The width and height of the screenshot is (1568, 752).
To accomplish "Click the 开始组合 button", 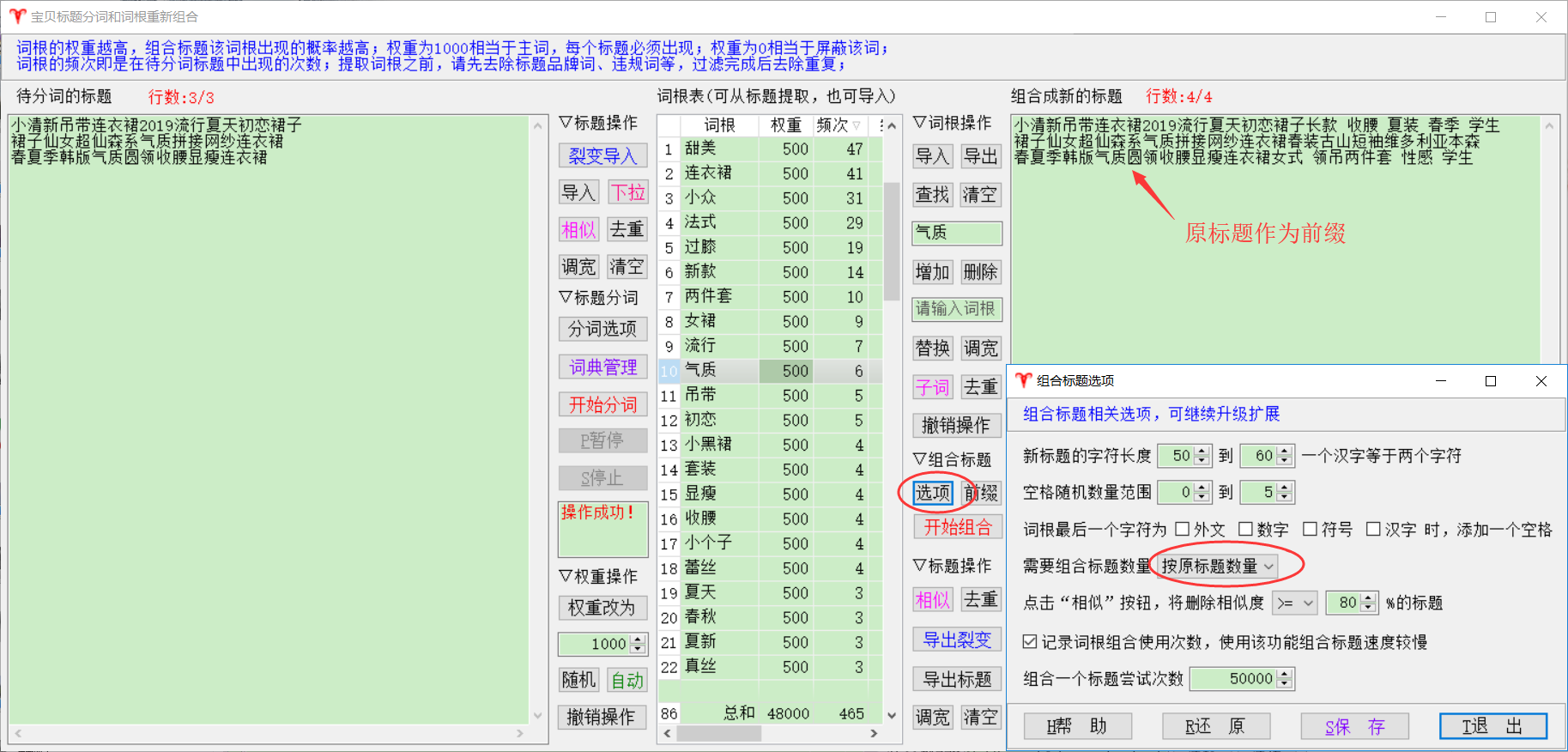I will pyautogui.click(x=957, y=527).
